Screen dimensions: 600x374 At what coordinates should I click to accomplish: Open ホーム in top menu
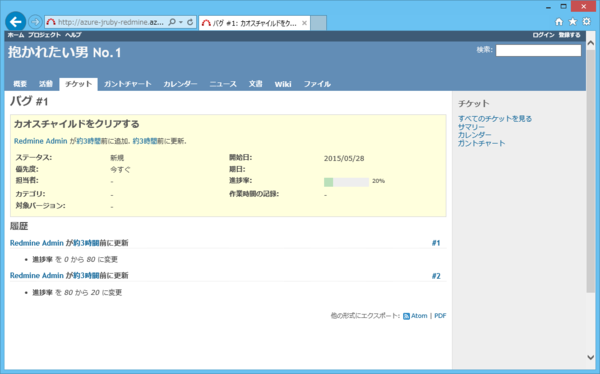(x=16, y=35)
